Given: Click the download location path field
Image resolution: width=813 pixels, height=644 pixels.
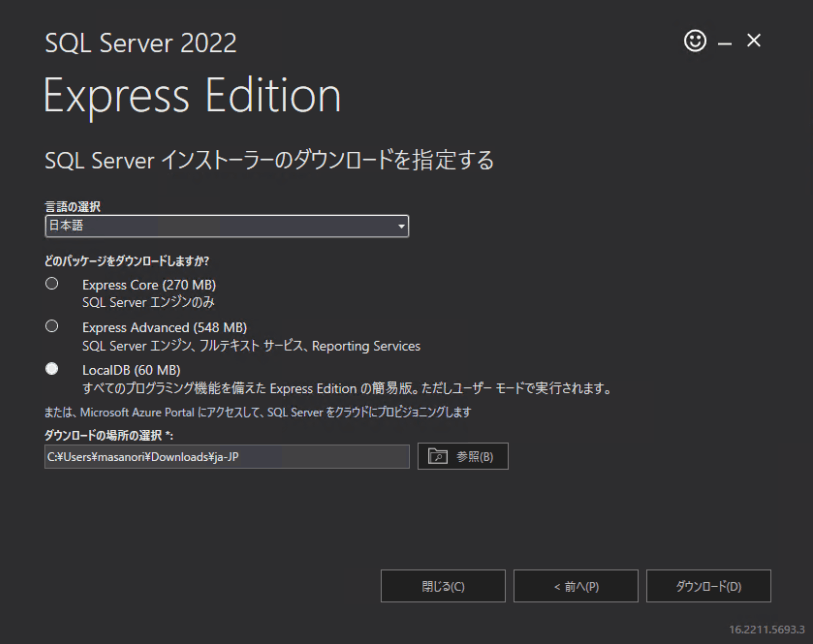Looking at the screenshot, I should 227,457.
